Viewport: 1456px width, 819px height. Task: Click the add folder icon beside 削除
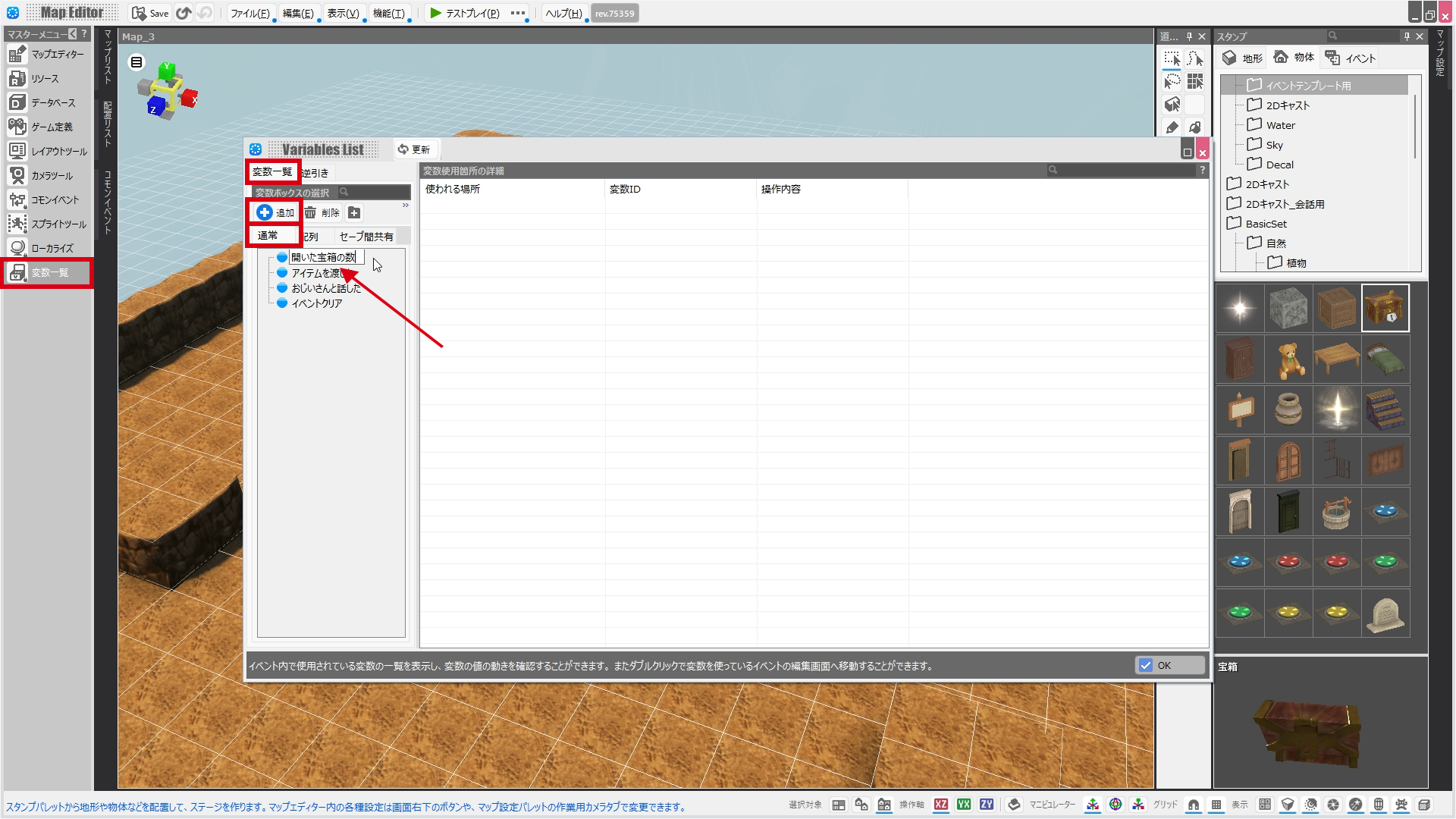point(354,212)
